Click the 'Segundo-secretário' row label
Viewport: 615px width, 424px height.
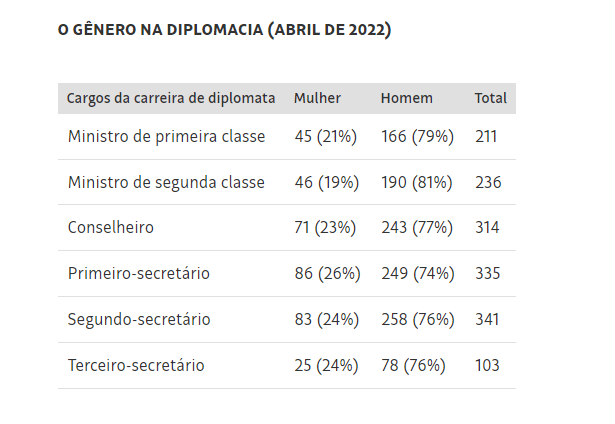[x=139, y=319]
